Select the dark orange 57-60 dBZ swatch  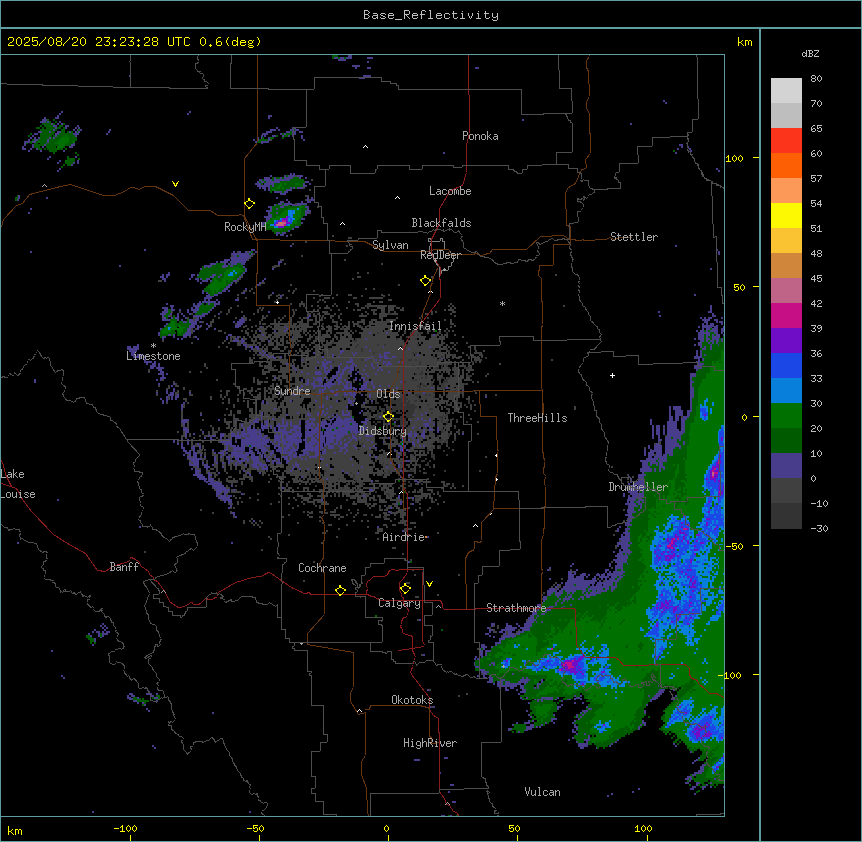tap(786, 165)
